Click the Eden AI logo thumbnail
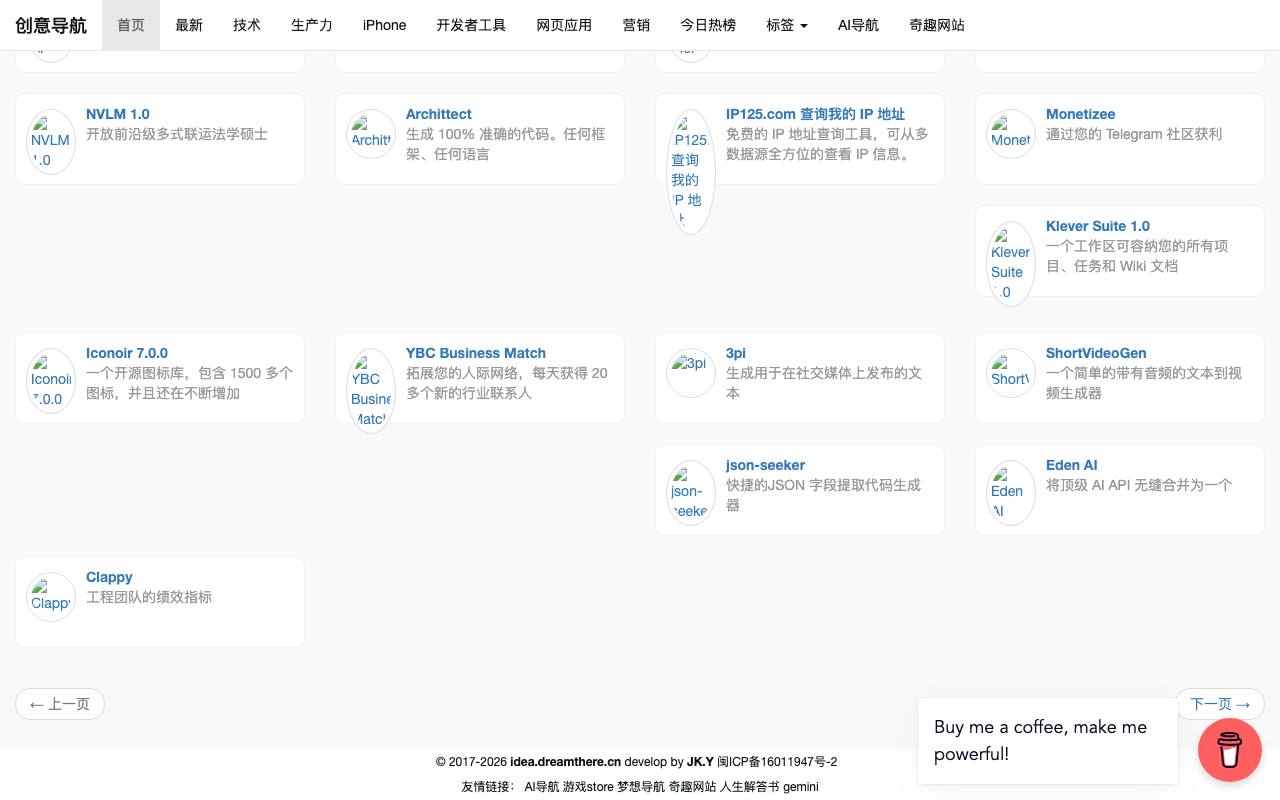This screenshot has width=1280, height=800. pos(1011,492)
